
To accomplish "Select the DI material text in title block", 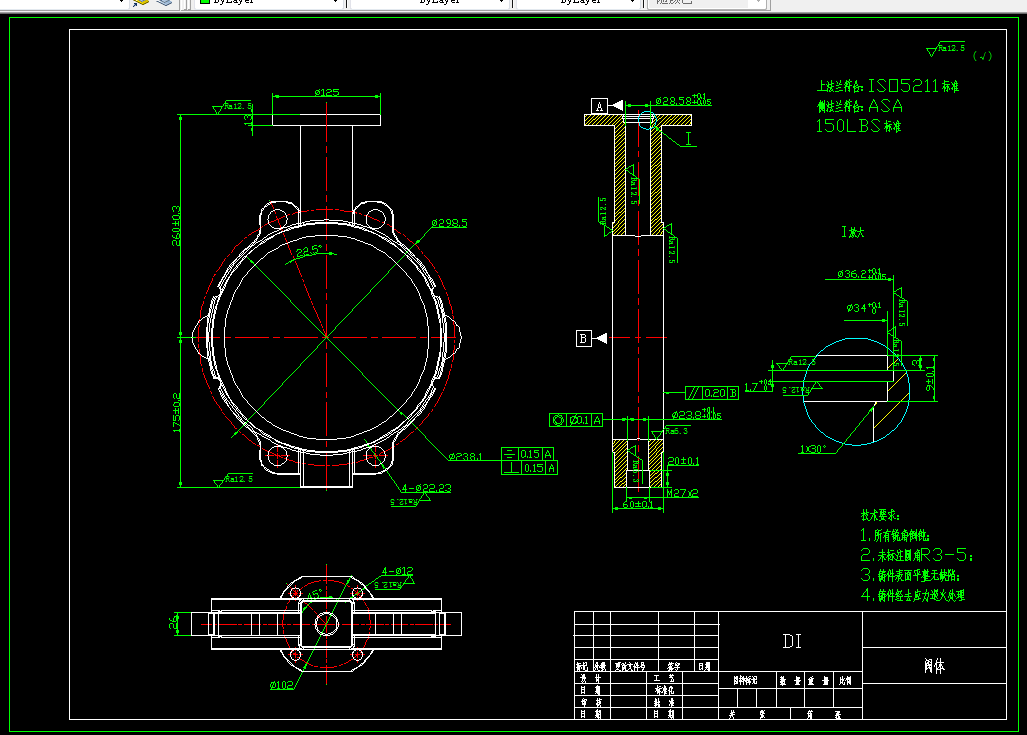I will pyautogui.click(x=792, y=641).
